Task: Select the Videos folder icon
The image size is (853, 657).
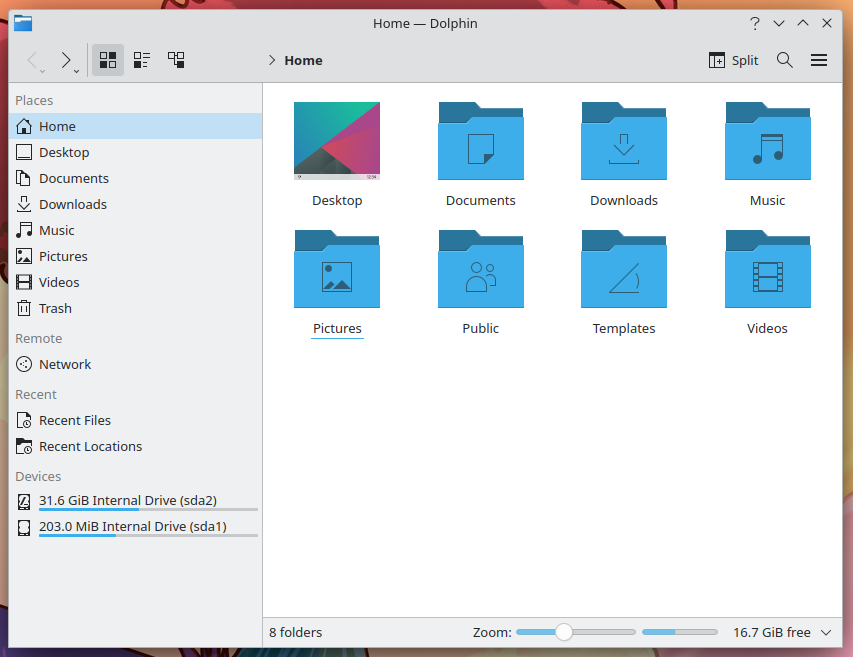Action: (768, 269)
